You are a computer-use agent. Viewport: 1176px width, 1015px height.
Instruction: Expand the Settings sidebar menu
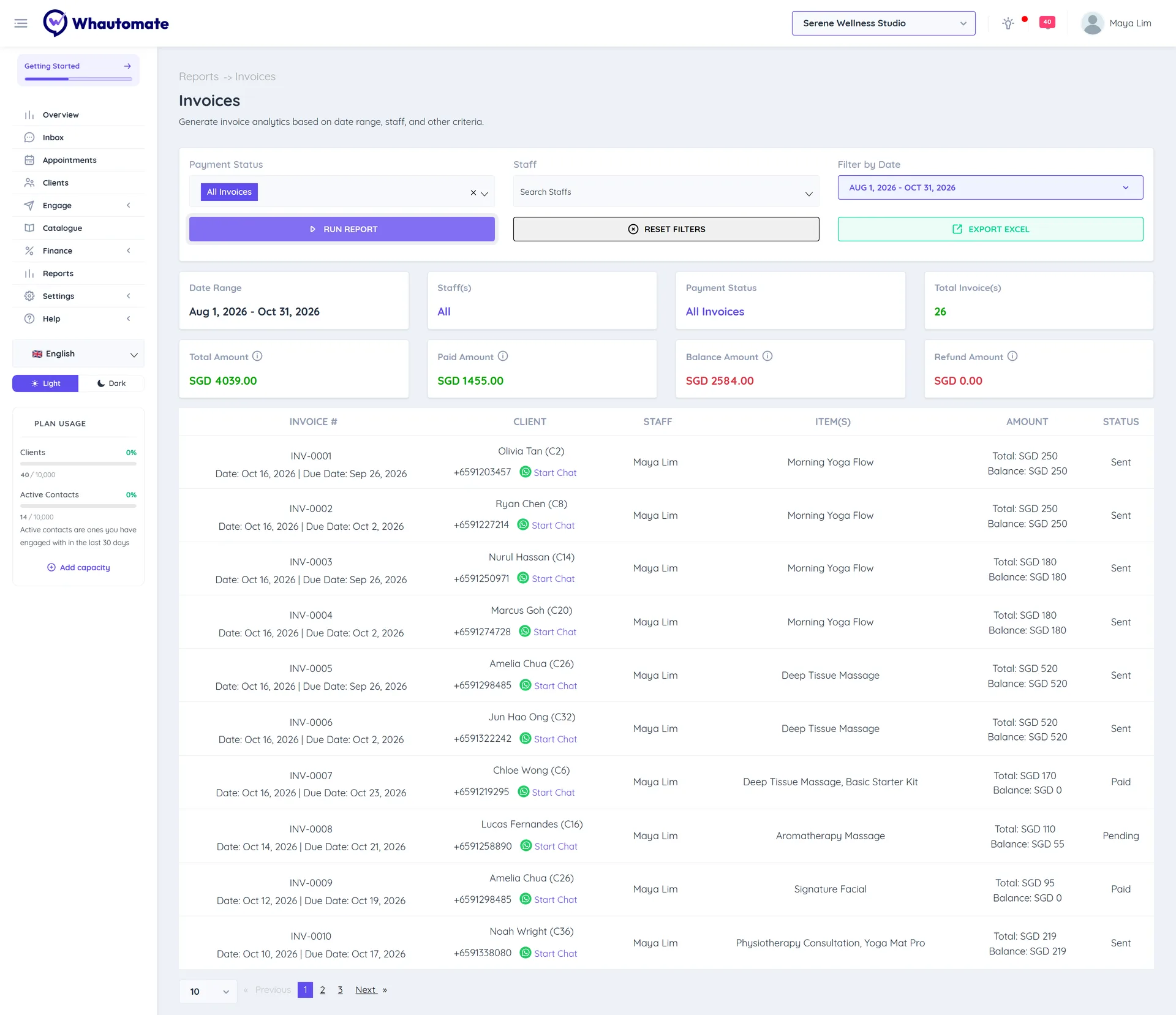78,296
